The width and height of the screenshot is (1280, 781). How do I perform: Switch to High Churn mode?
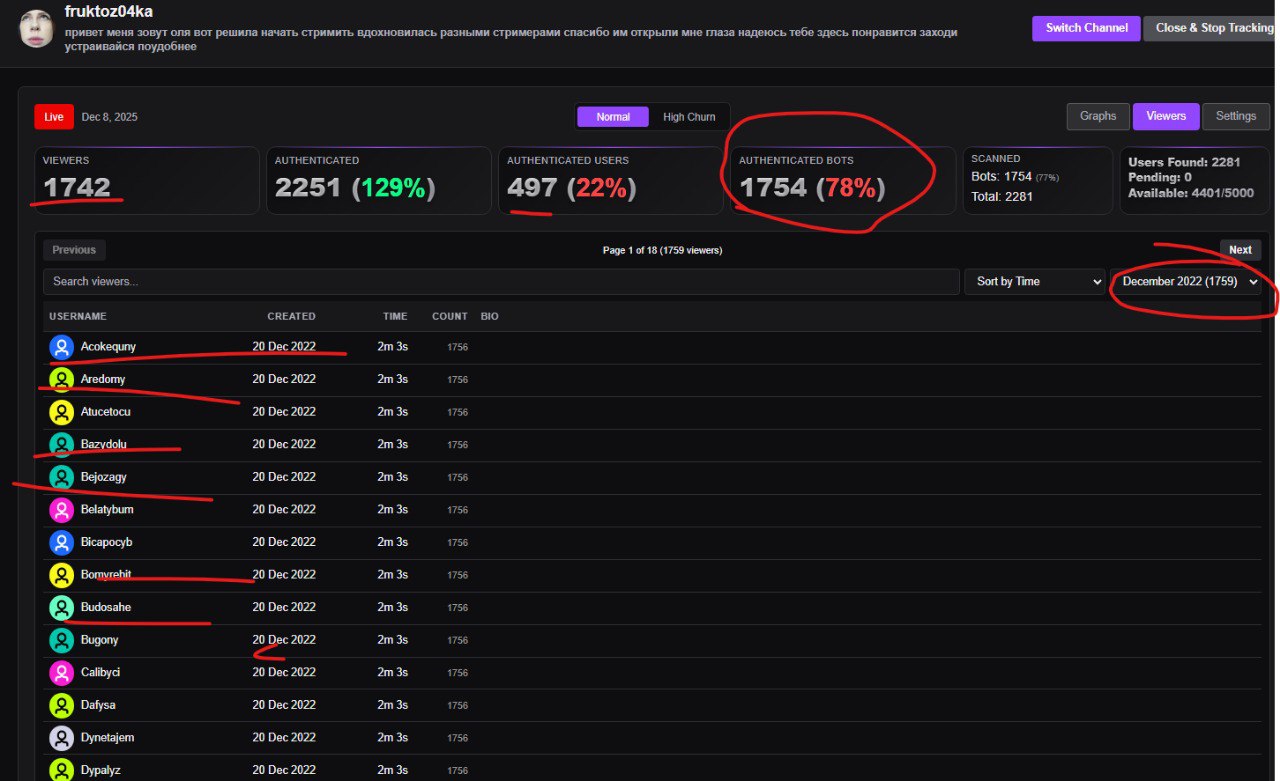coord(689,117)
